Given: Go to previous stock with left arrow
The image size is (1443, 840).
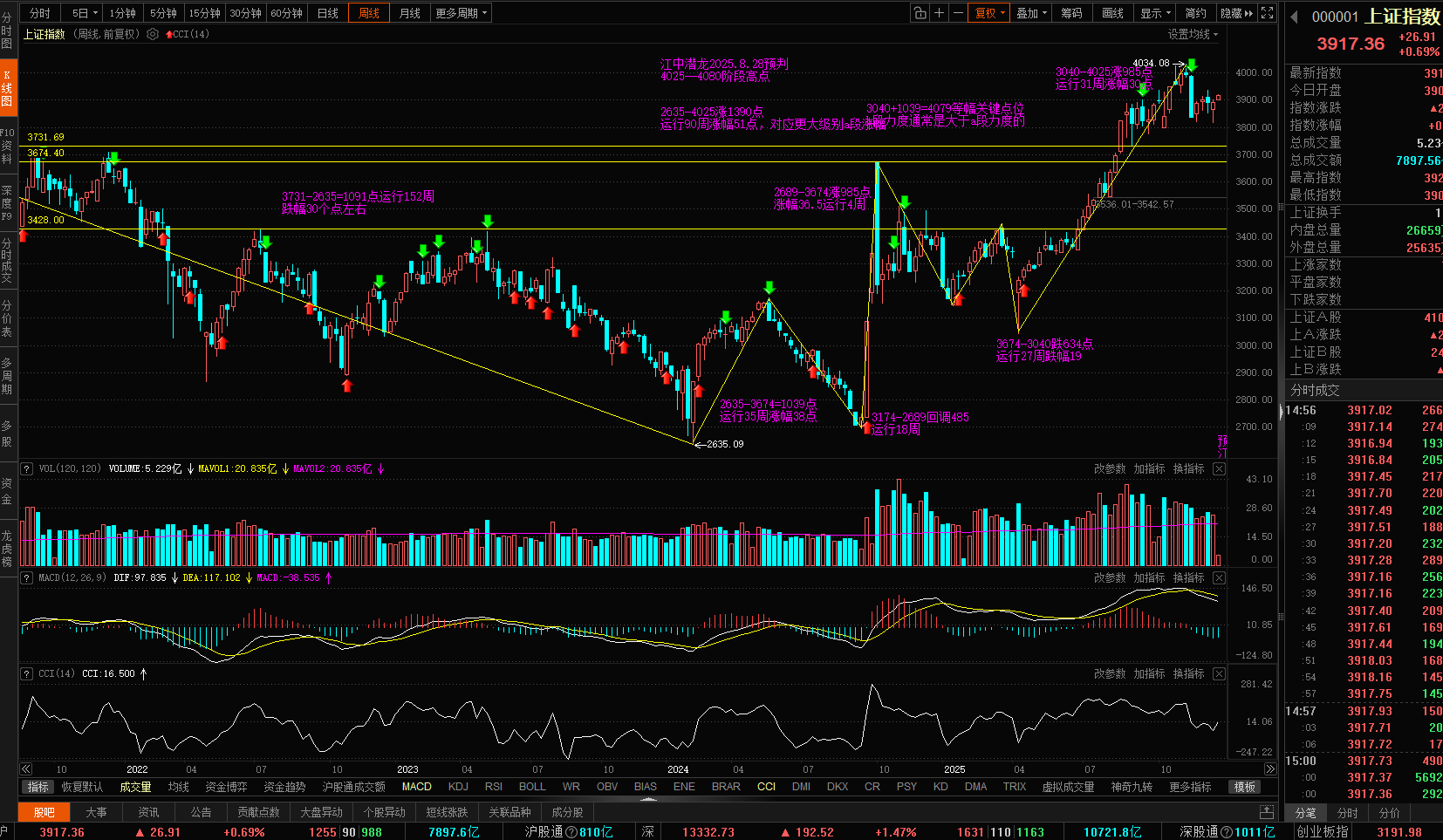Looking at the screenshot, I should pos(1295,17).
